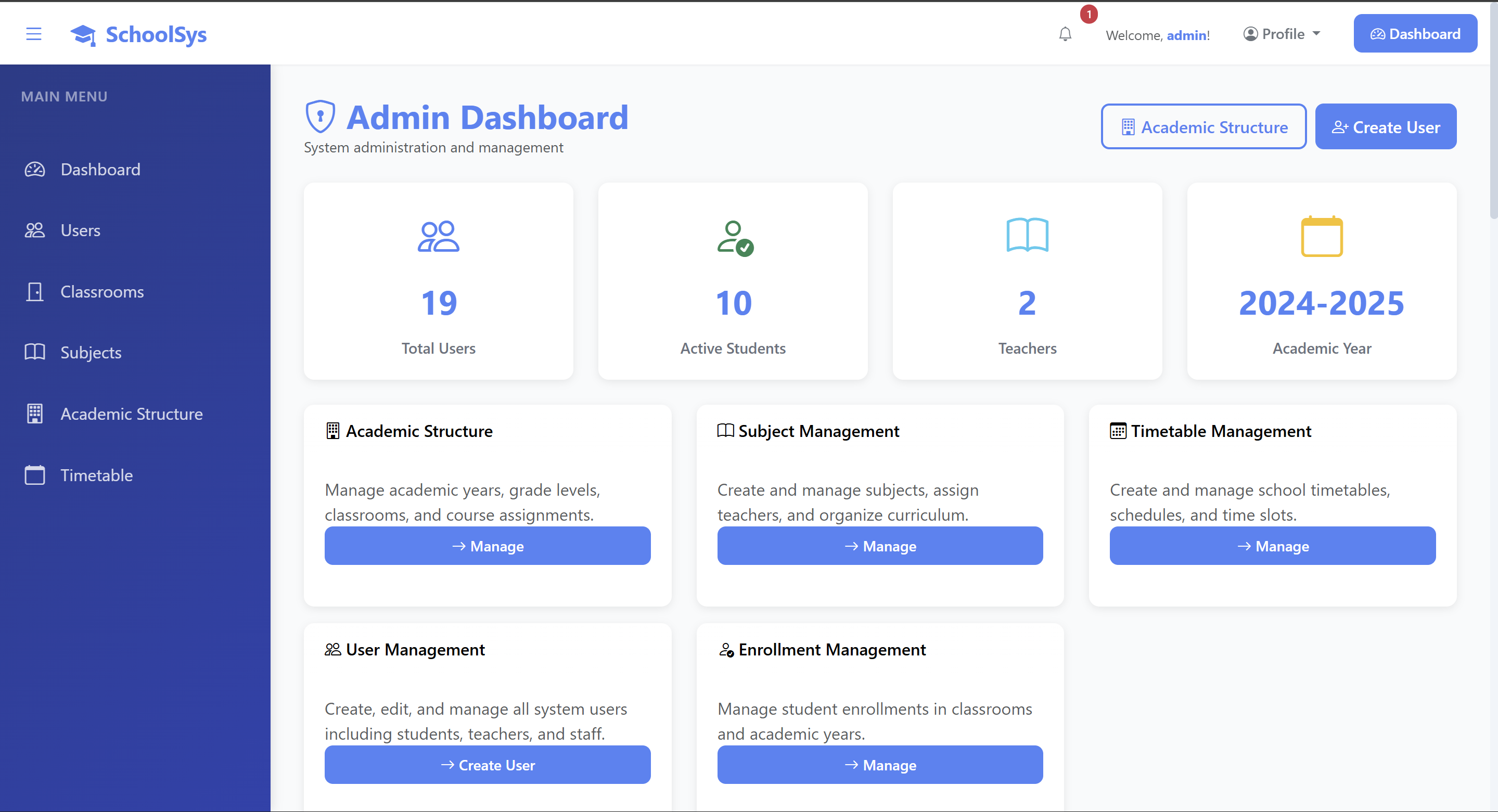This screenshot has width=1498, height=812.
Task: Select the Users icon in the sidebar
Action: click(34, 230)
